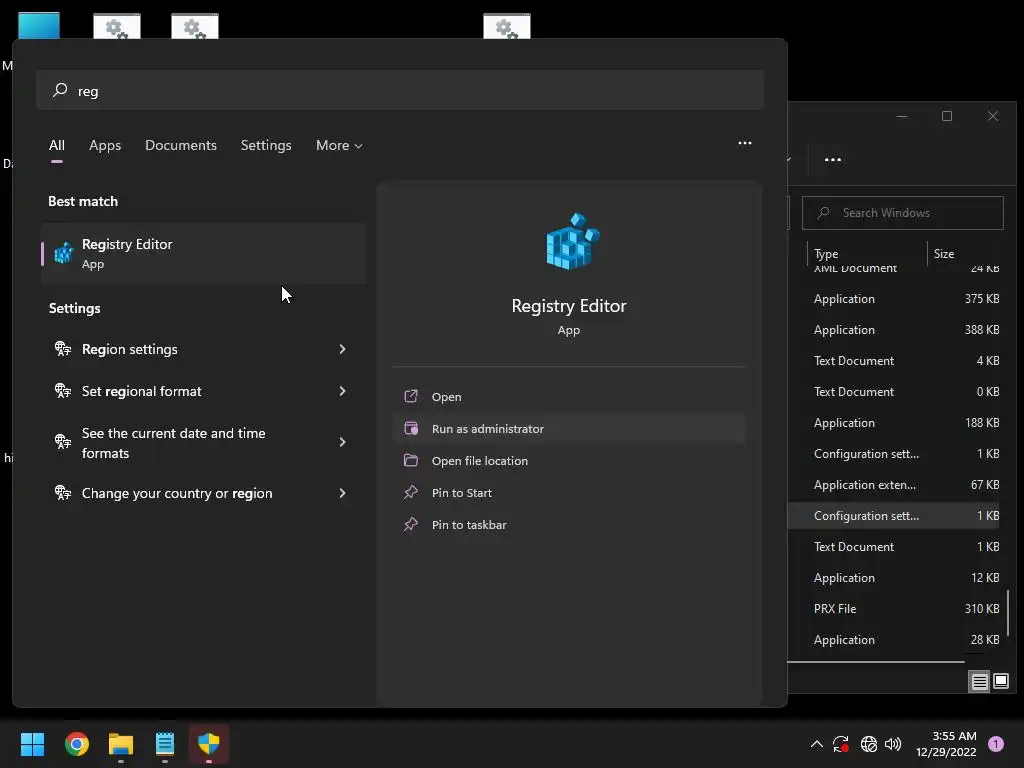This screenshot has height=768, width=1024.
Task: Open the Notepad taskbar icon
Action: pyautogui.click(x=165, y=744)
